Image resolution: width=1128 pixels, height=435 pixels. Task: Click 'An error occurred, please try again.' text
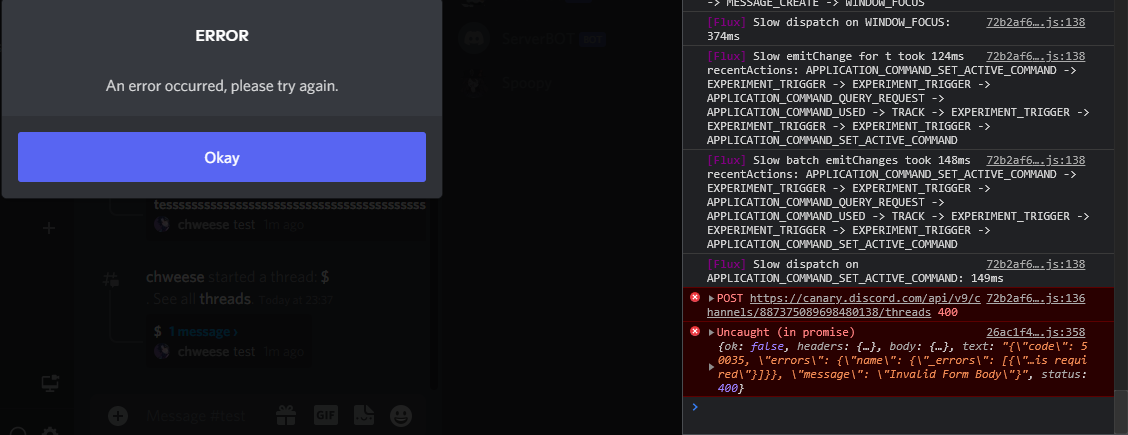tap(222, 86)
